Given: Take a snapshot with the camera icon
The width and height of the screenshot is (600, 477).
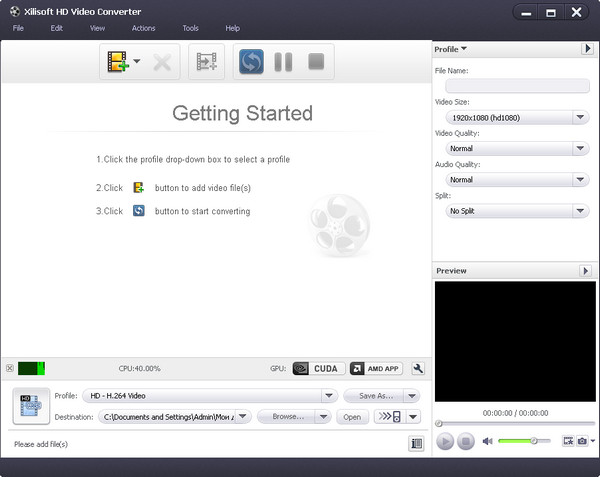Looking at the screenshot, I should [x=581, y=441].
